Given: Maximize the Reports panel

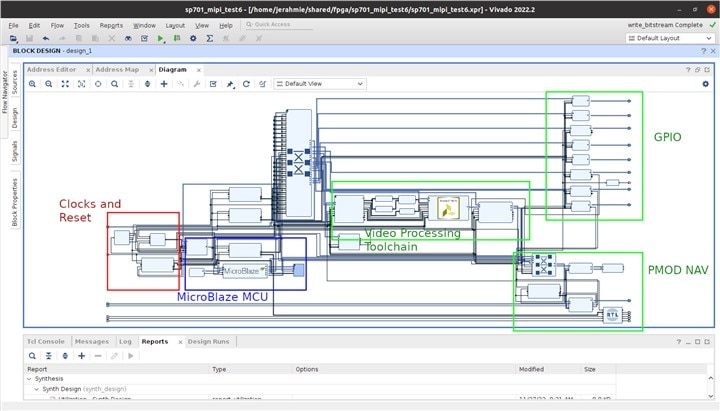Looking at the screenshot, I should pyautogui.click(x=698, y=342).
